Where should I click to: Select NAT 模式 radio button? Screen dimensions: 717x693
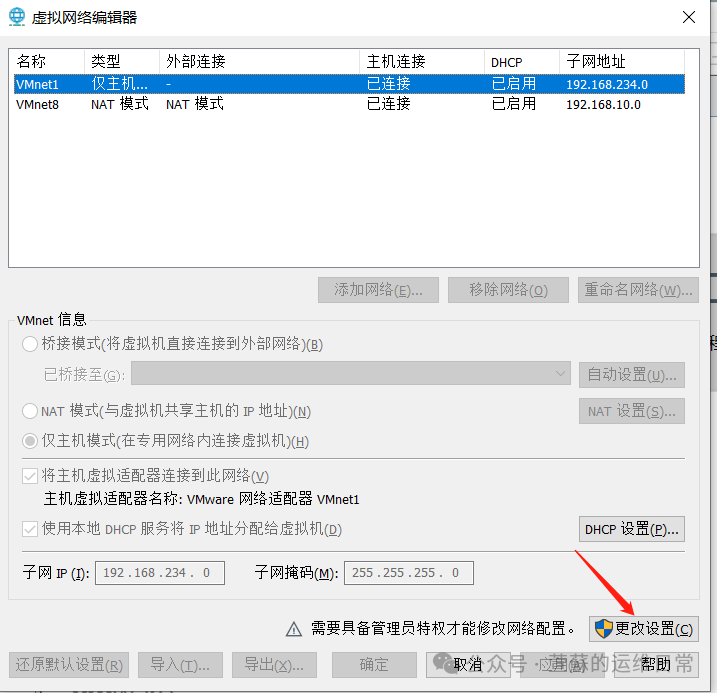coord(30,411)
